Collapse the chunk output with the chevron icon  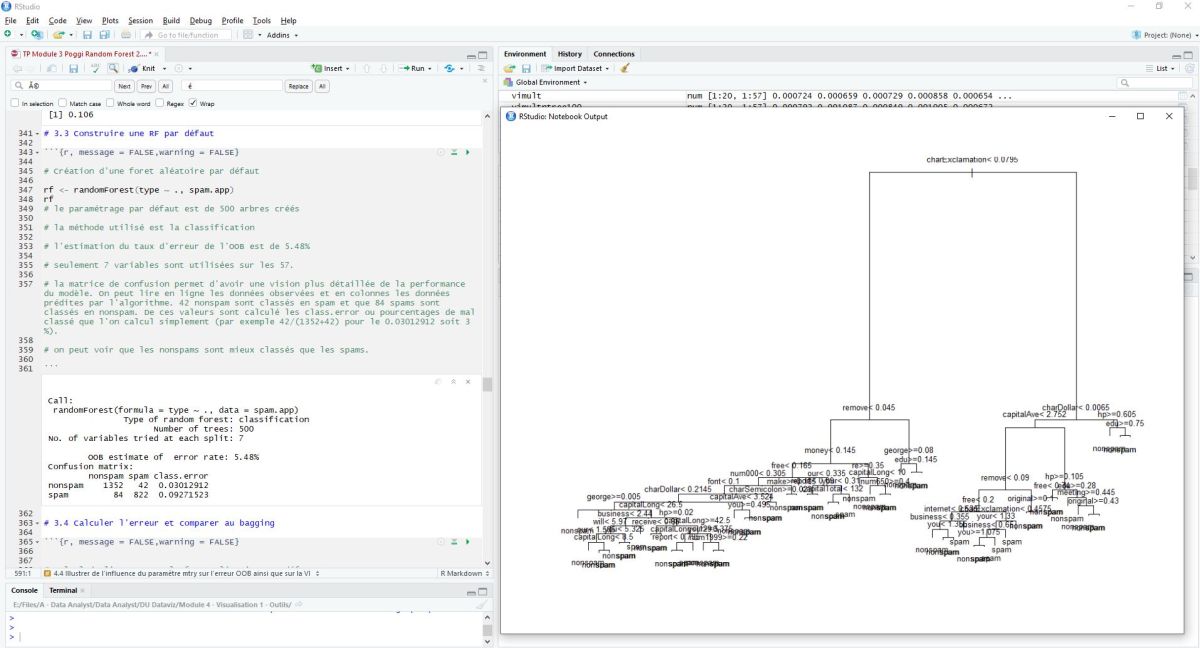tap(453, 382)
